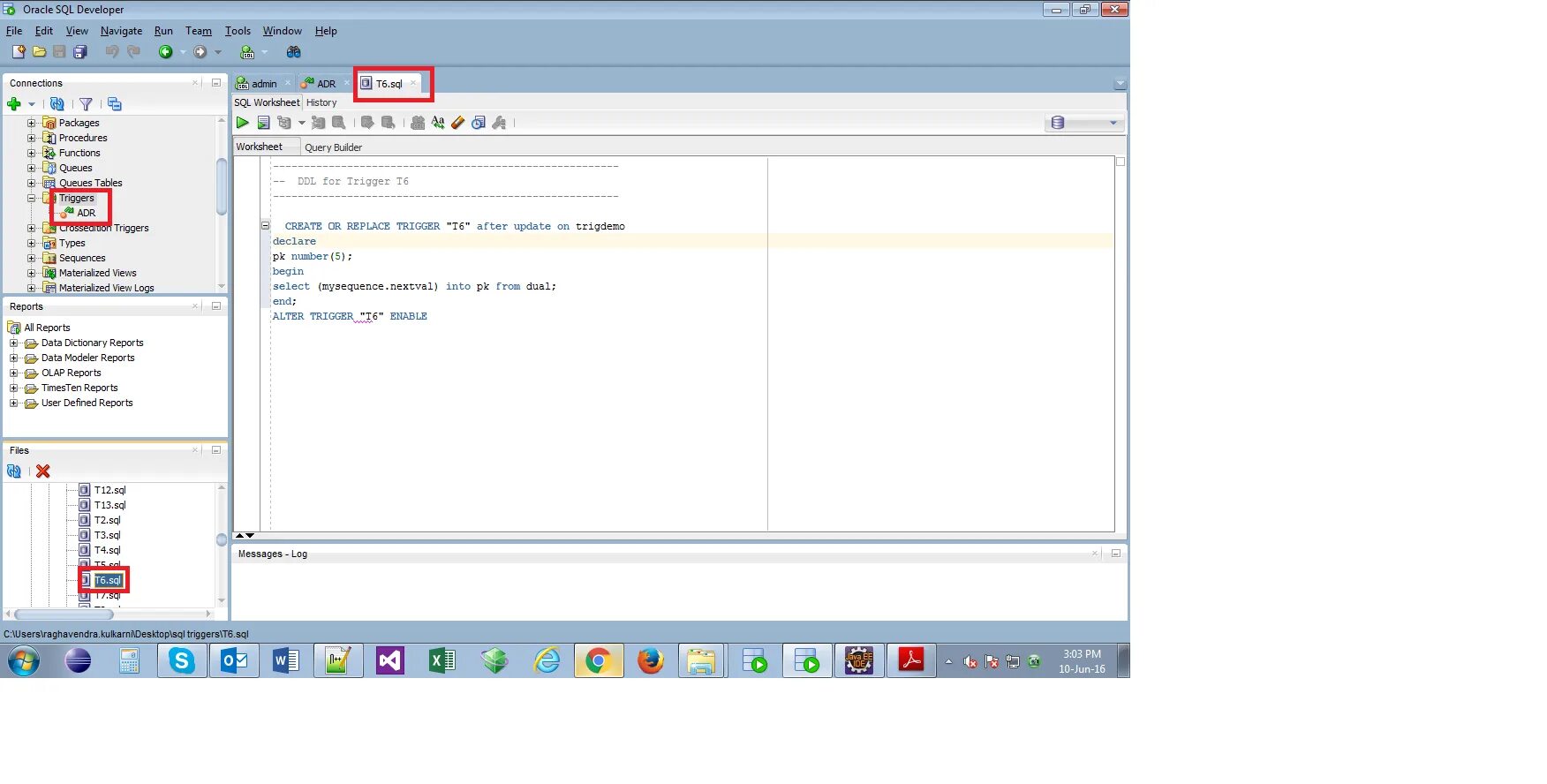Click the Schema Browser icon in Connections
Viewport: 1547px width, 784px height.
(115, 104)
